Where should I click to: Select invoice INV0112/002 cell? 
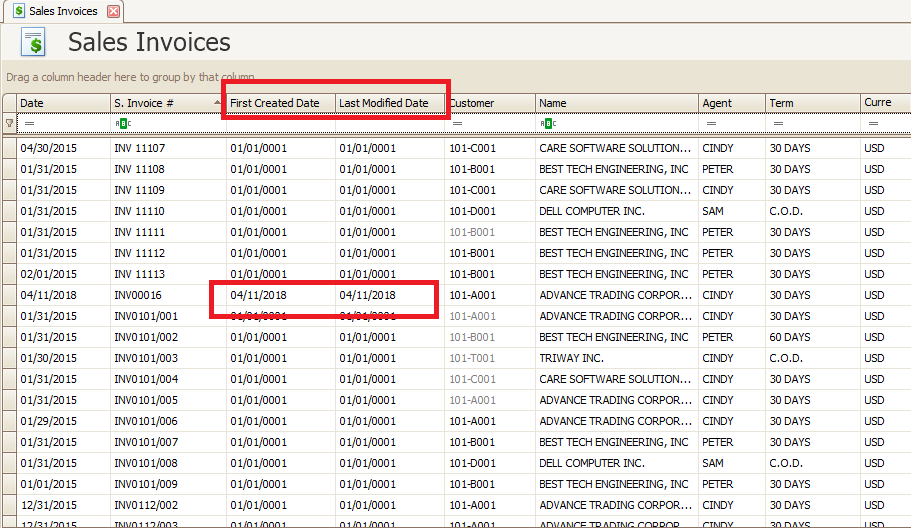[168, 505]
